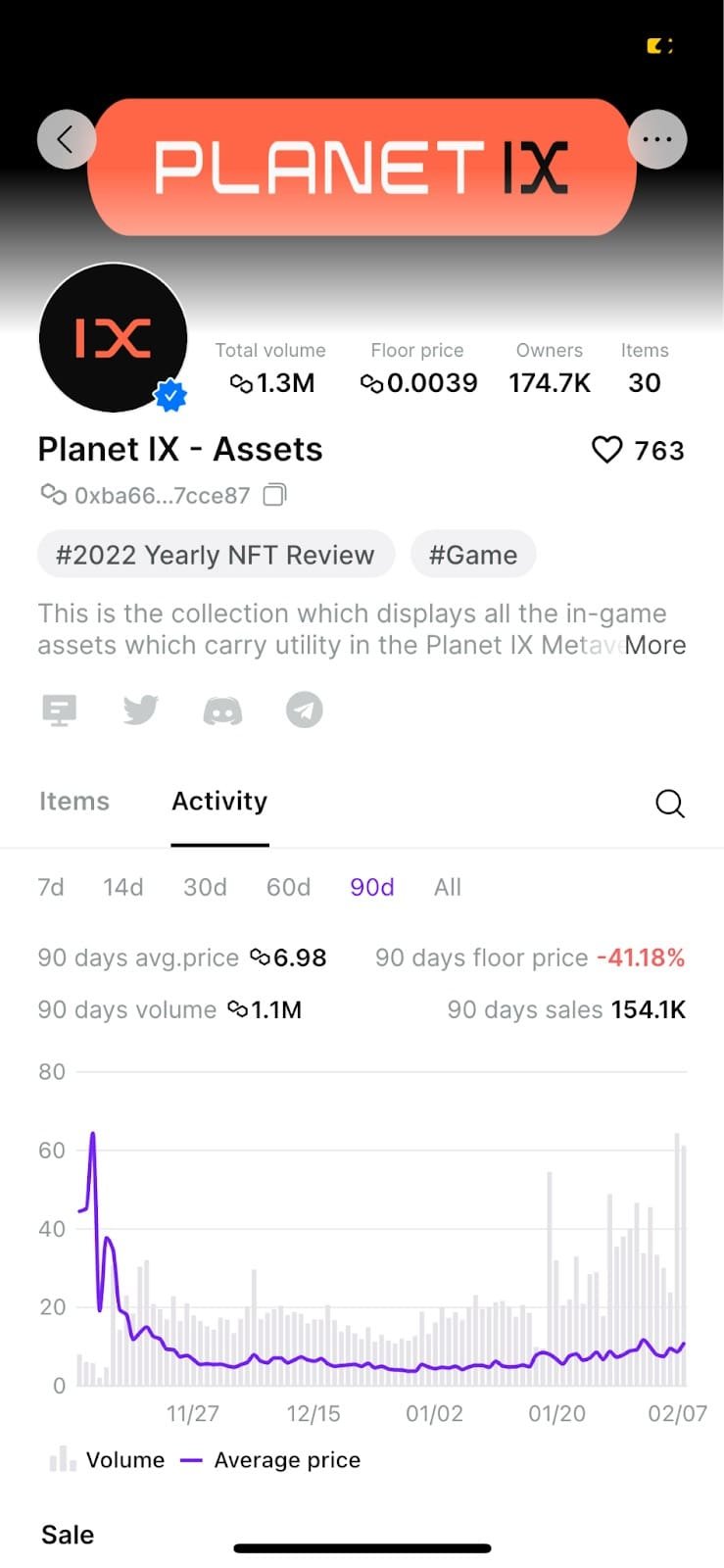
Task: Tap the #Game tag
Action: click(473, 555)
